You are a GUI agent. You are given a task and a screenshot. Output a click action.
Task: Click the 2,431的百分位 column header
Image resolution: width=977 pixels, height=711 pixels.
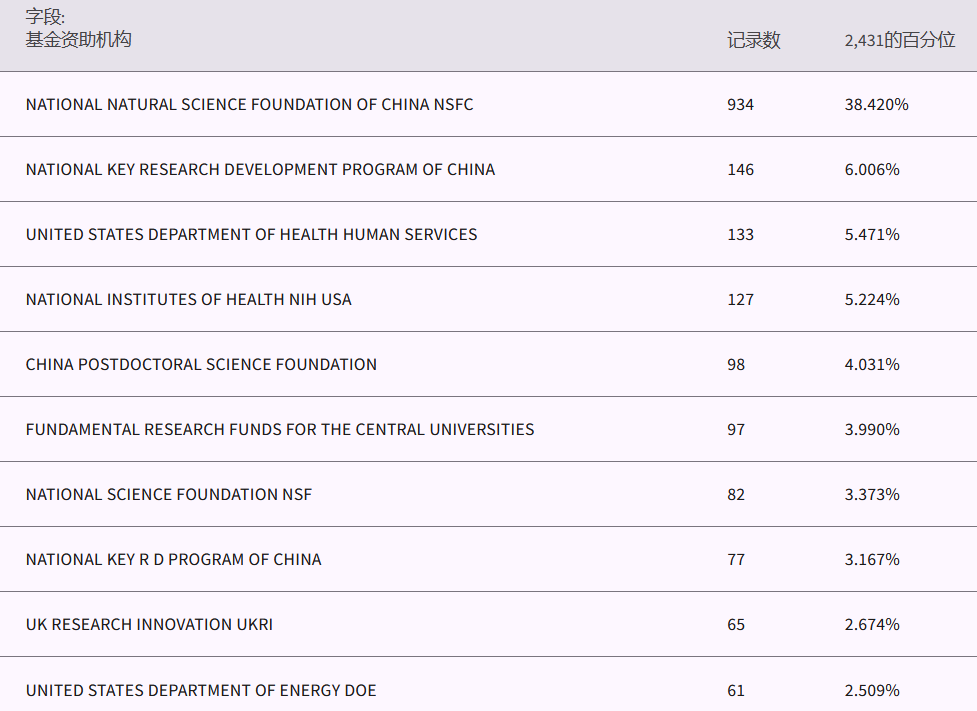click(x=899, y=41)
